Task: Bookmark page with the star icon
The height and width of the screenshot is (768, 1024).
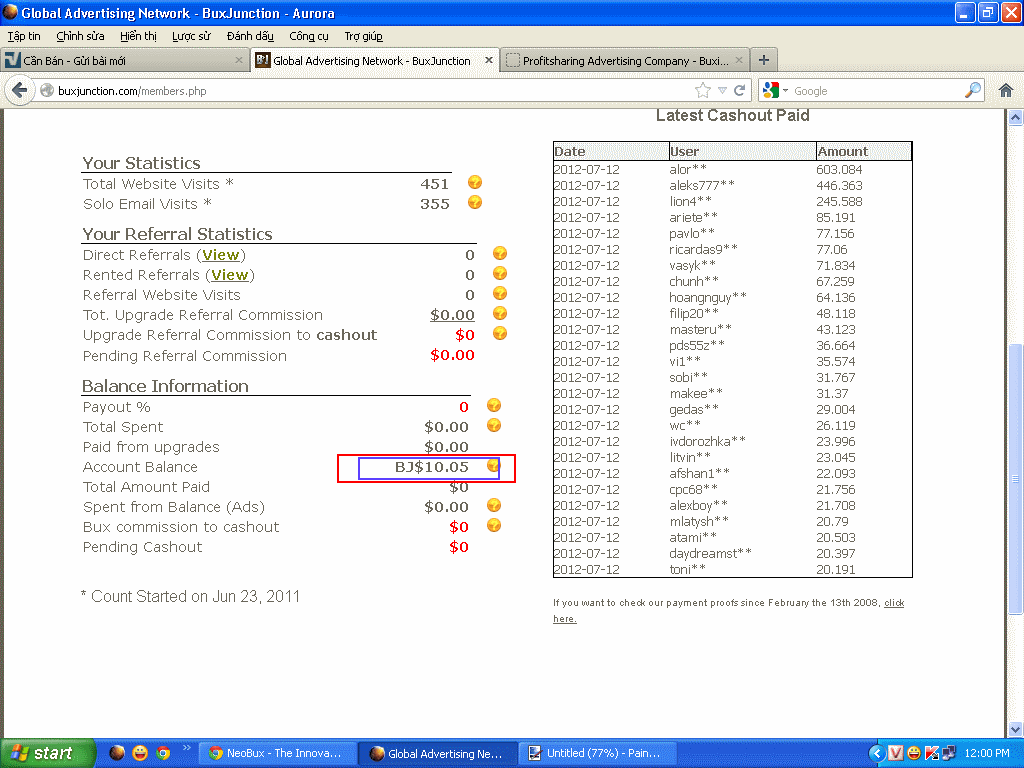Action: [x=703, y=90]
